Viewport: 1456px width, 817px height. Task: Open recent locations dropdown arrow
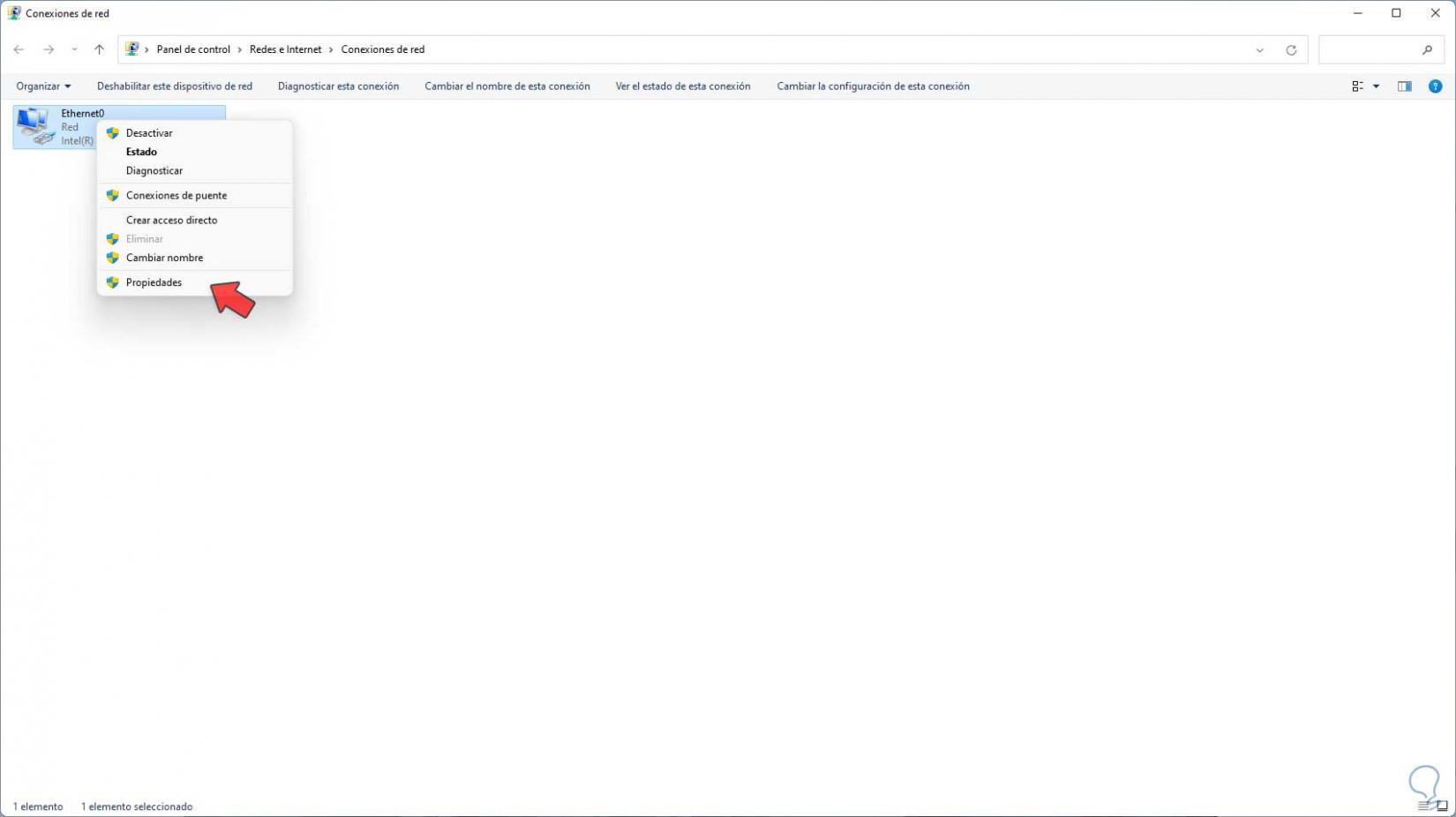click(x=74, y=49)
